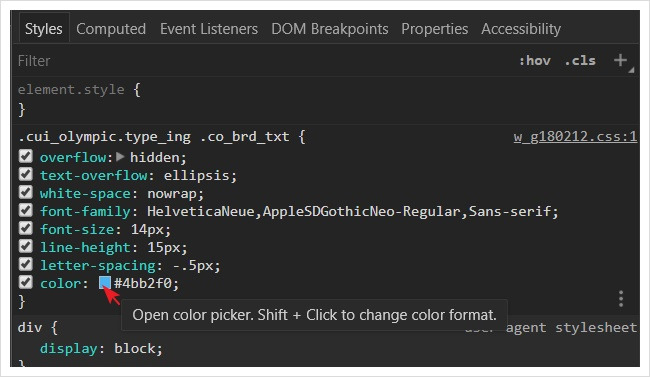The width and height of the screenshot is (650, 377).
Task: Uncheck the overflow property checkbox
Action: [26, 156]
